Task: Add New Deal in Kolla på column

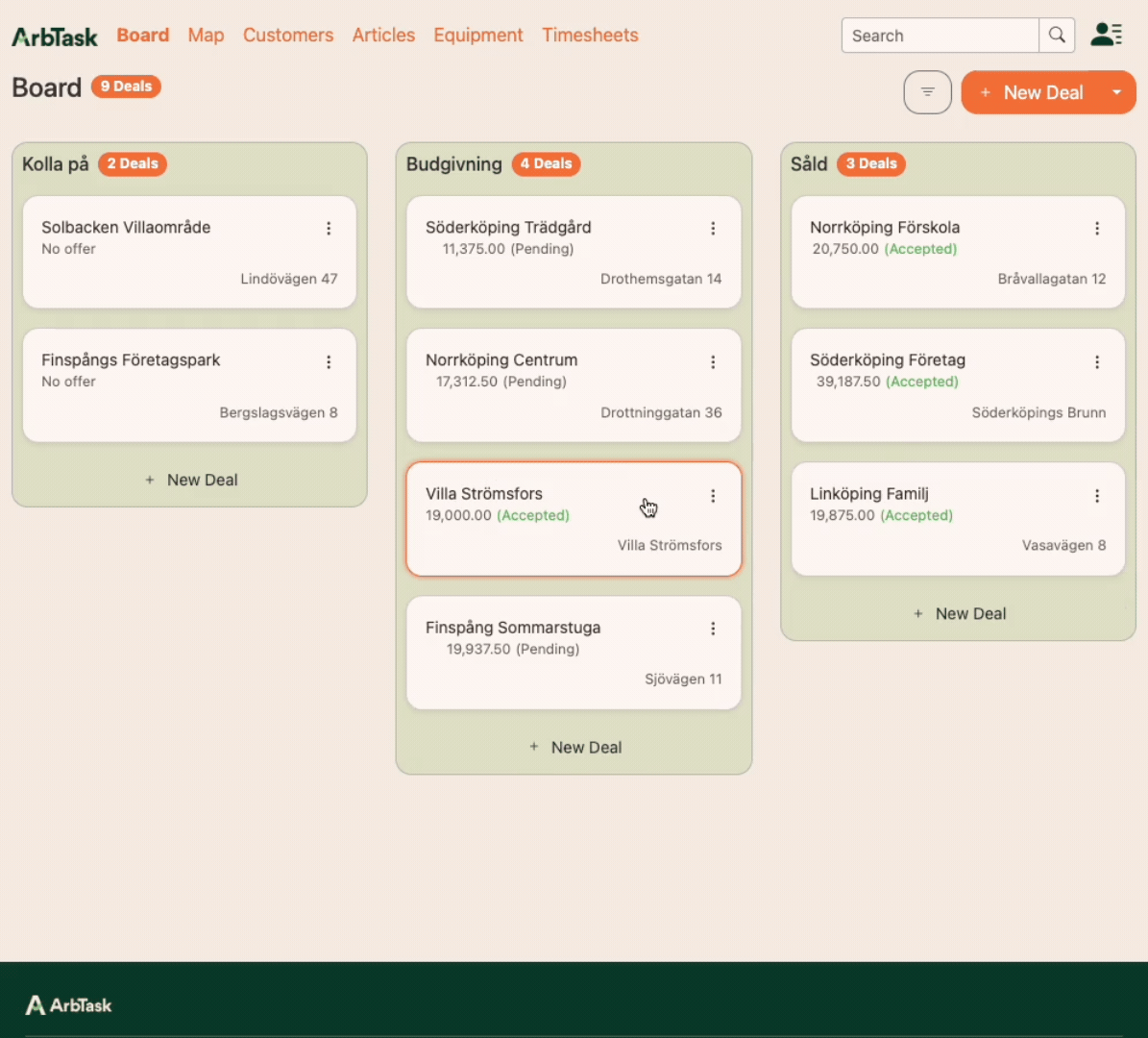Action: pyautogui.click(x=190, y=480)
